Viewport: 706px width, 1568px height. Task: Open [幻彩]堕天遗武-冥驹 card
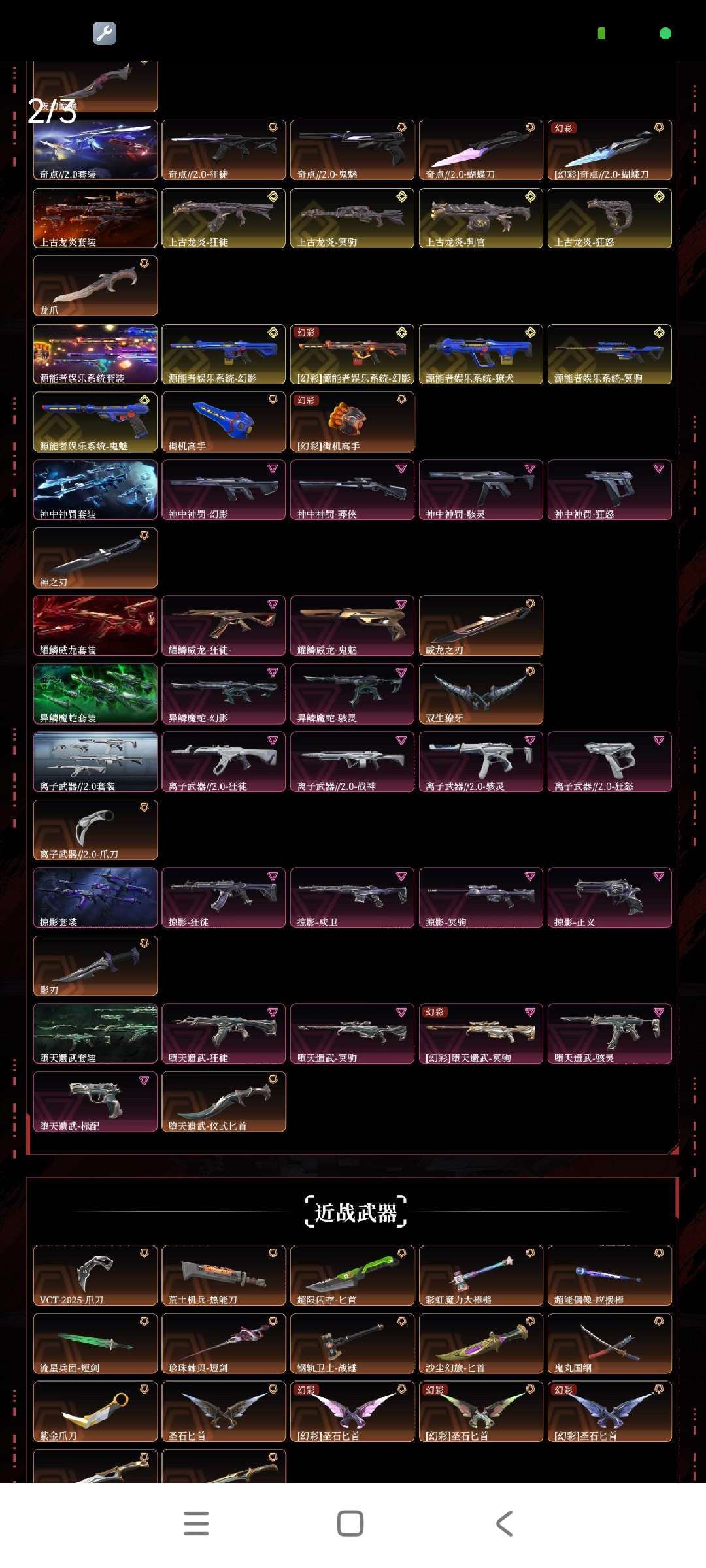(x=481, y=1034)
